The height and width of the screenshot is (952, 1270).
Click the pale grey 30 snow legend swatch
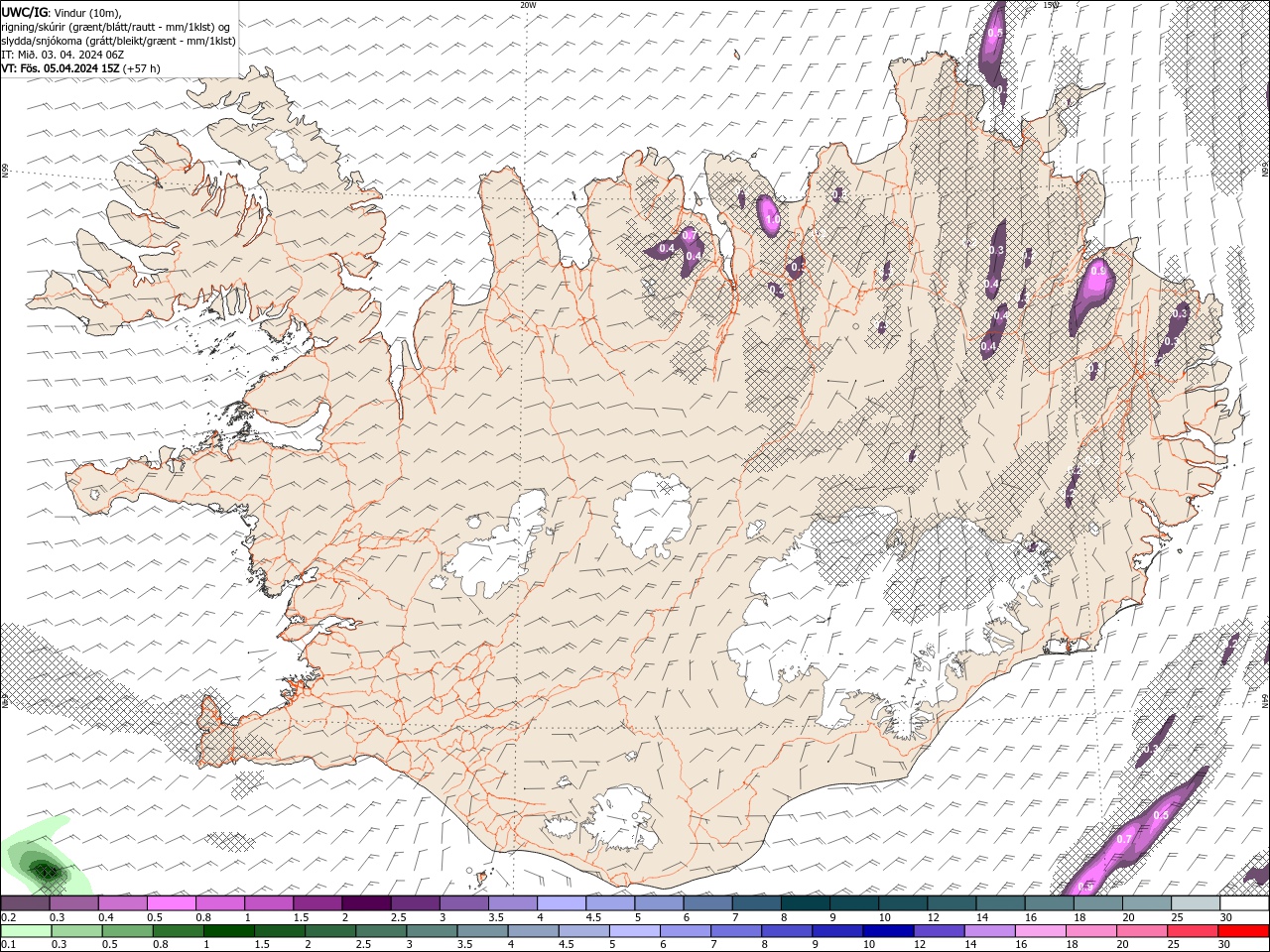[1243, 903]
